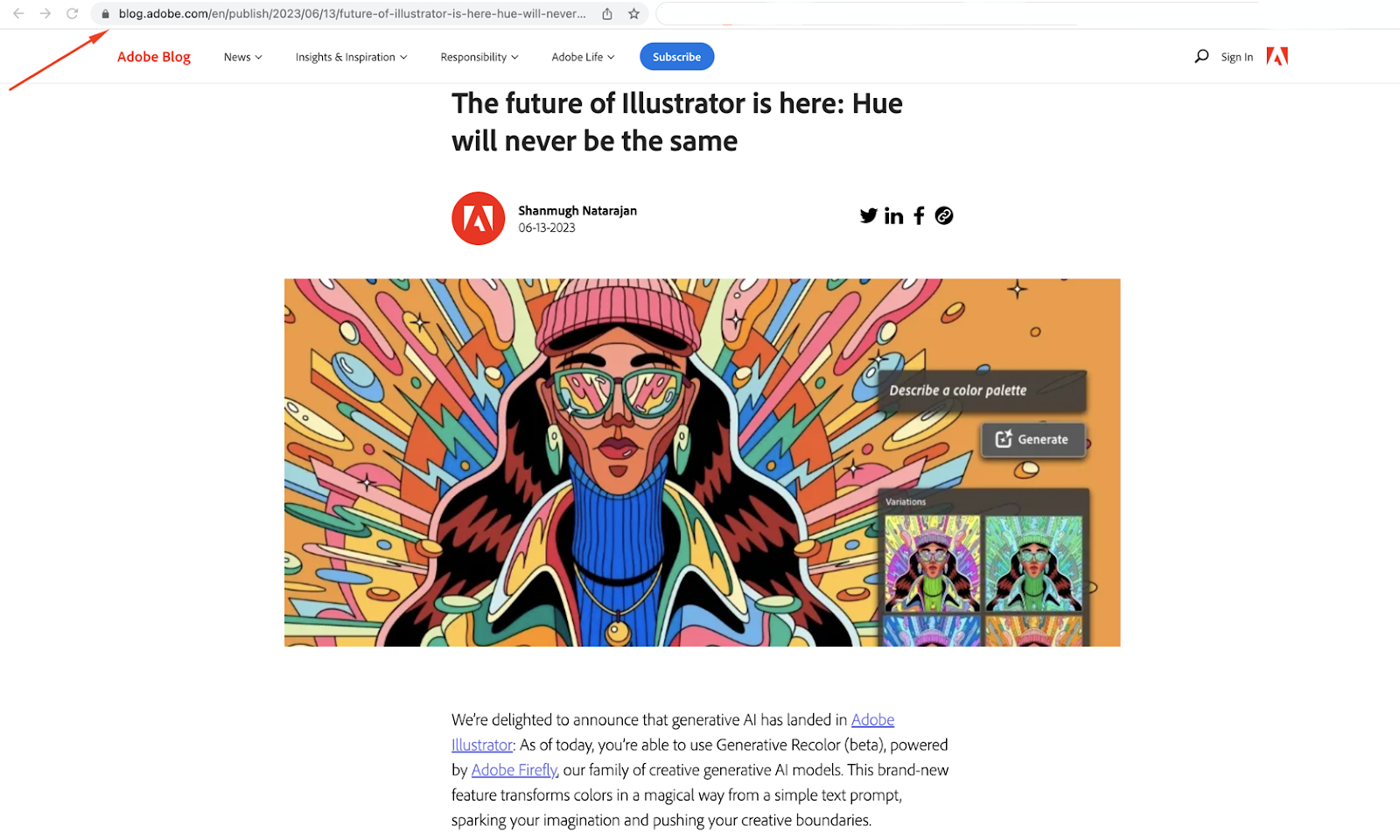Click the browser share icon
This screenshot has width=1400, height=840.
point(607,14)
